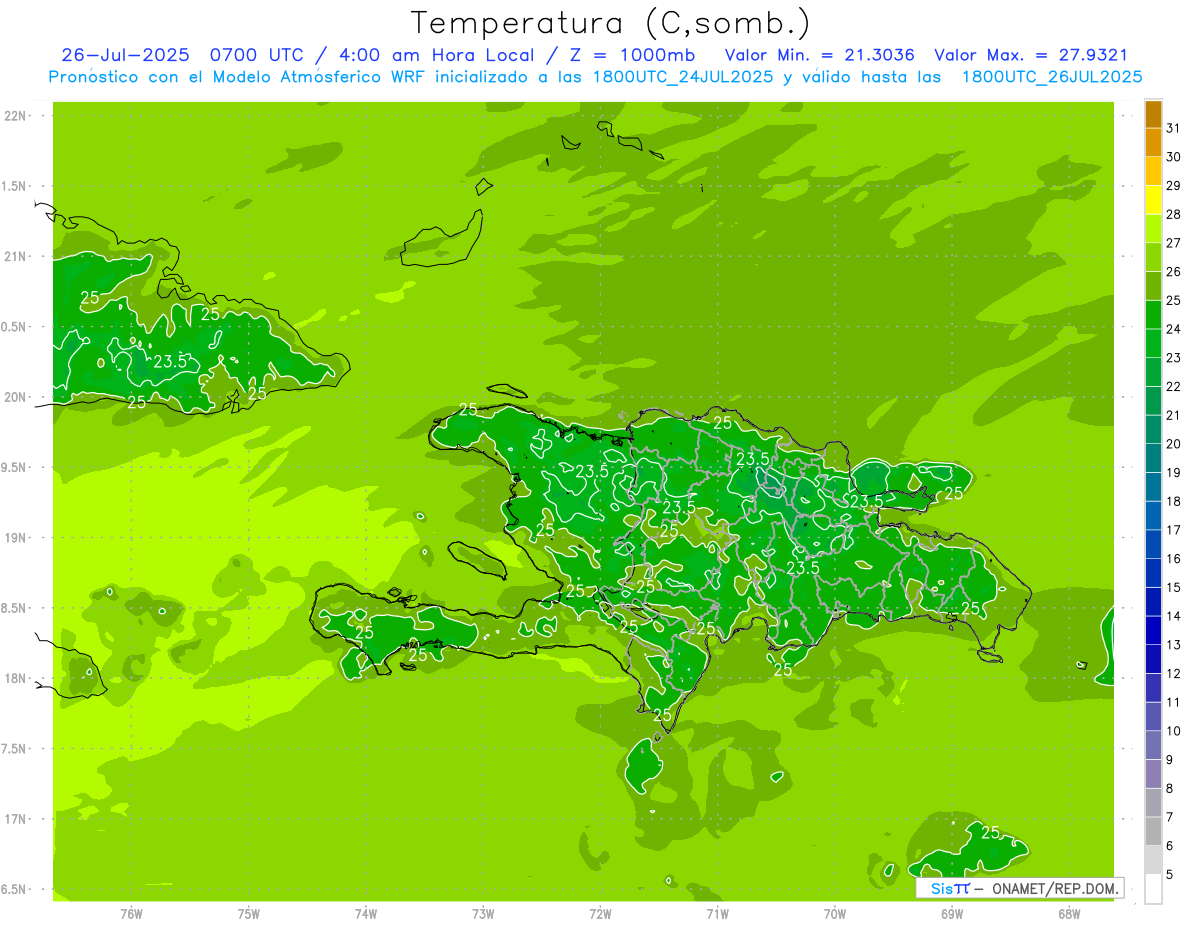This screenshot has width=1200, height=927.
Task: Click the "20N" latitude axis label
Action: coord(16,397)
